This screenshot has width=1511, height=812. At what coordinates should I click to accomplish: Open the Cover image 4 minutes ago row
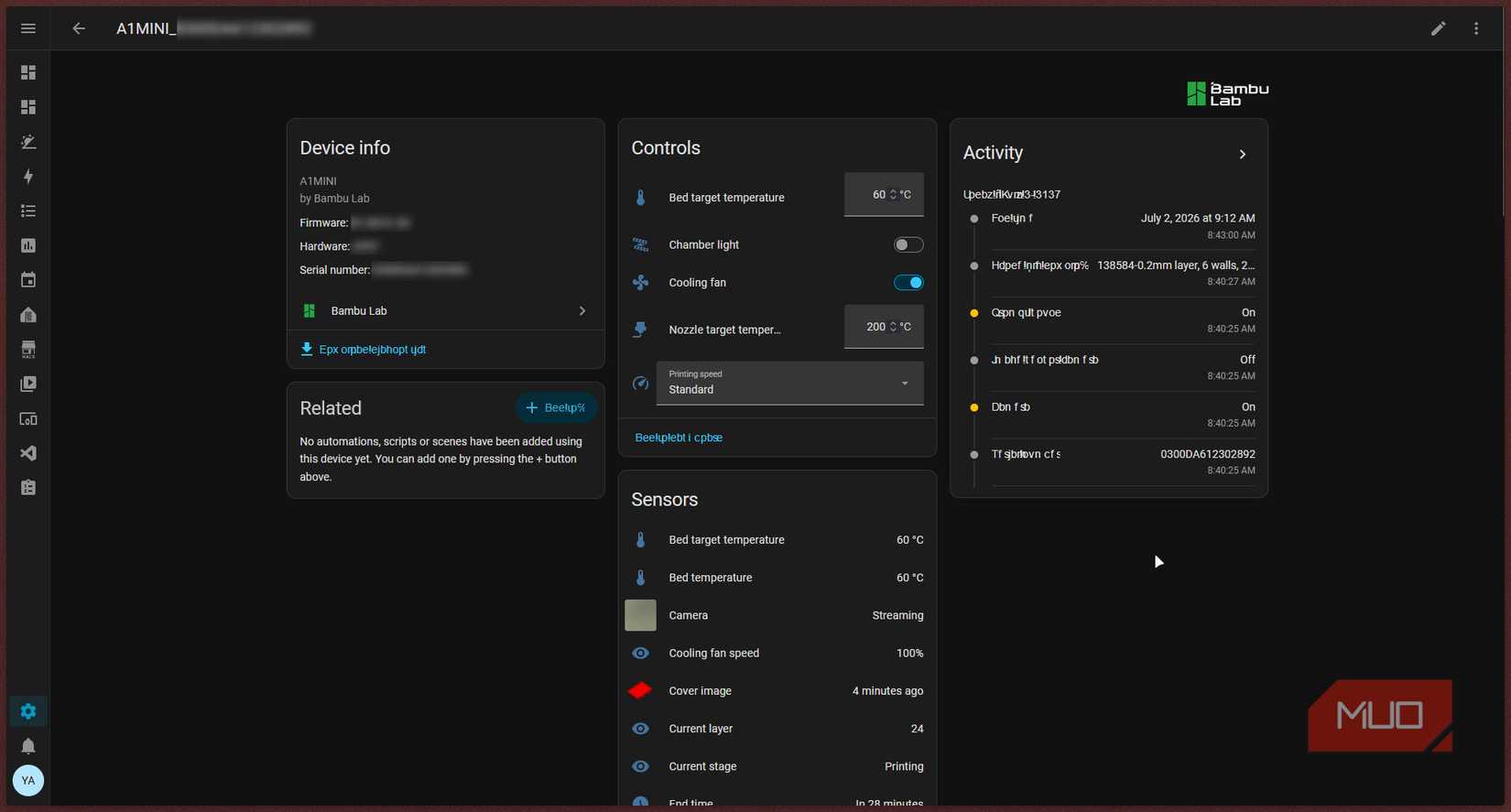[x=777, y=691]
